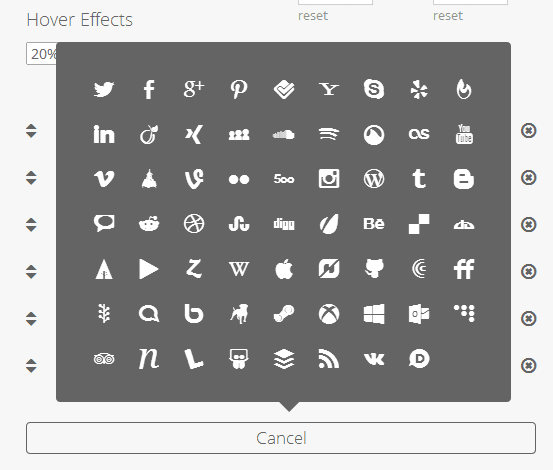The height and width of the screenshot is (470, 553).
Task: Pick the Pinterest icon
Action: [x=239, y=89]
